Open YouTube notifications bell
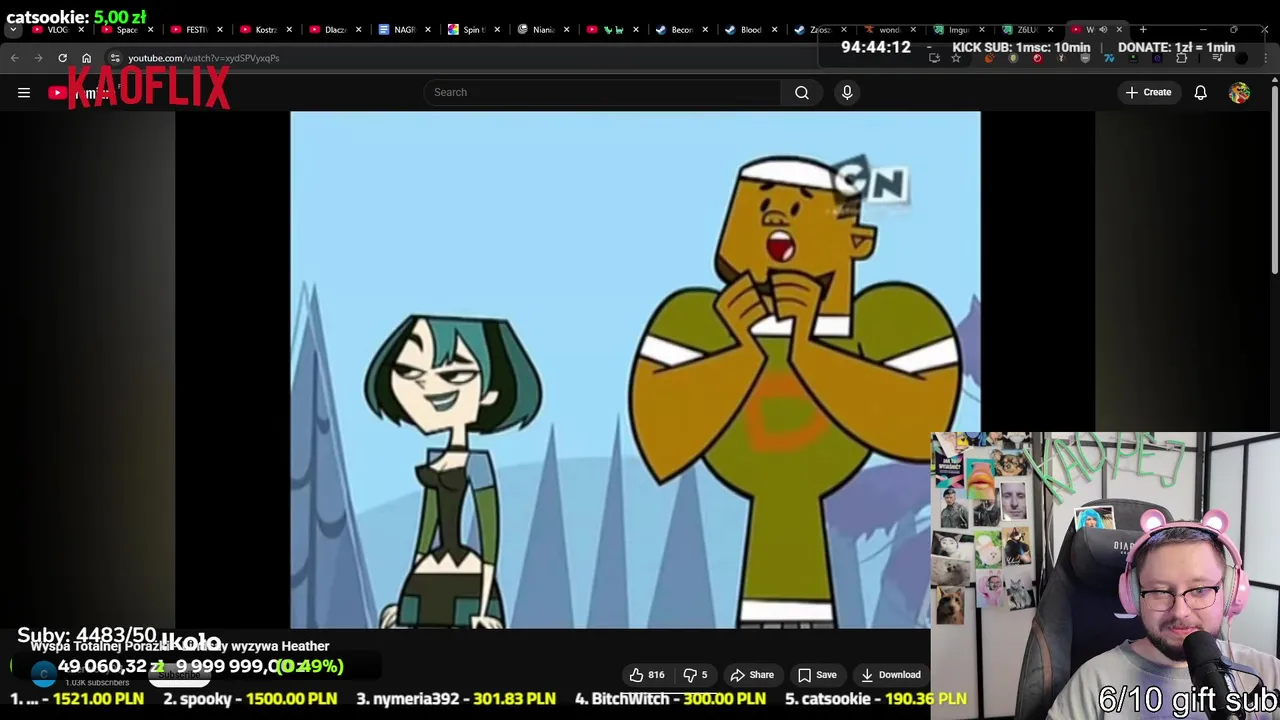This screenshot has width=1280, height=720. [1200, 92]
